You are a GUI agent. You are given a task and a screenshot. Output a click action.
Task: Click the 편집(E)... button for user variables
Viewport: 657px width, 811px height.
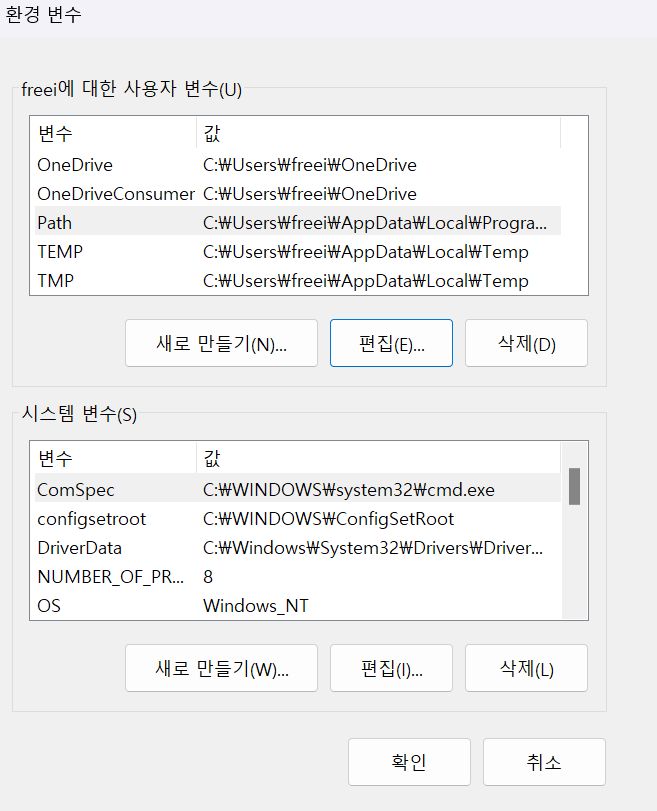[x=391, y=343]
